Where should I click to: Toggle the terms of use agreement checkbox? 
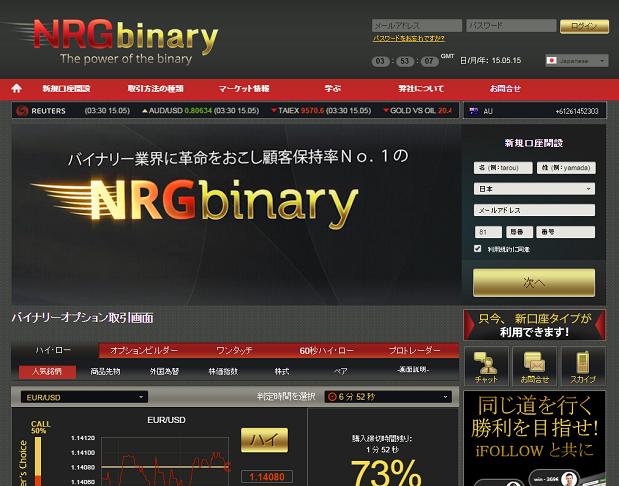tap(477, 248)
